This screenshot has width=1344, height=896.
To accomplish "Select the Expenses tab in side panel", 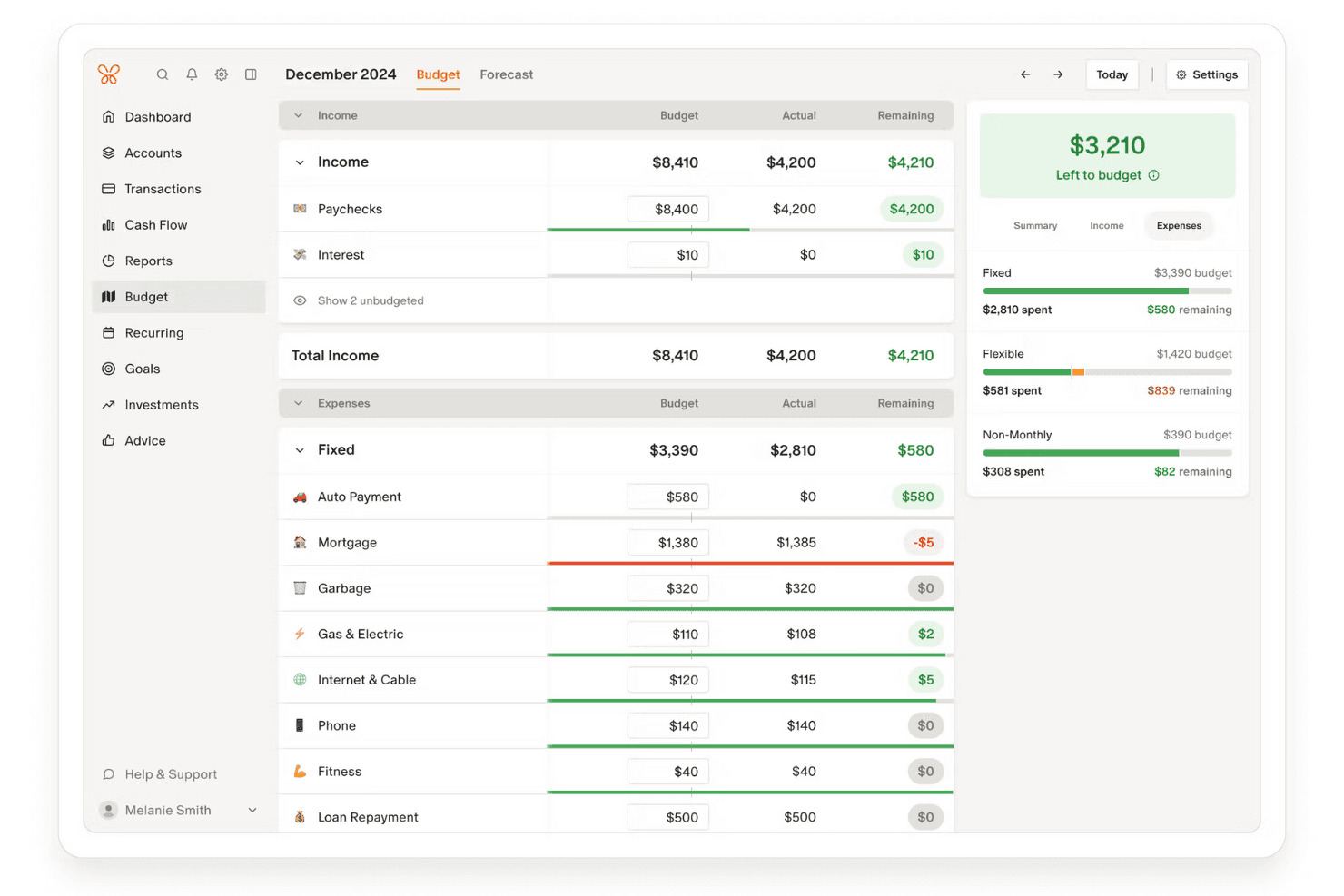I will tap(1179, 226).
